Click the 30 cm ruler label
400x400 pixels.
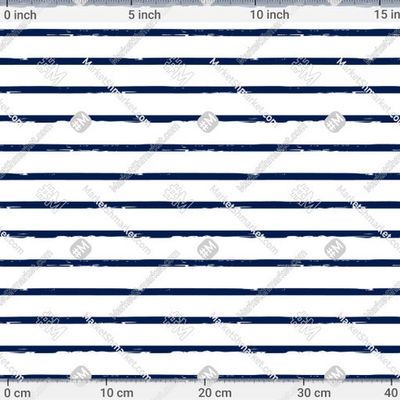click(x=314, y=393)
